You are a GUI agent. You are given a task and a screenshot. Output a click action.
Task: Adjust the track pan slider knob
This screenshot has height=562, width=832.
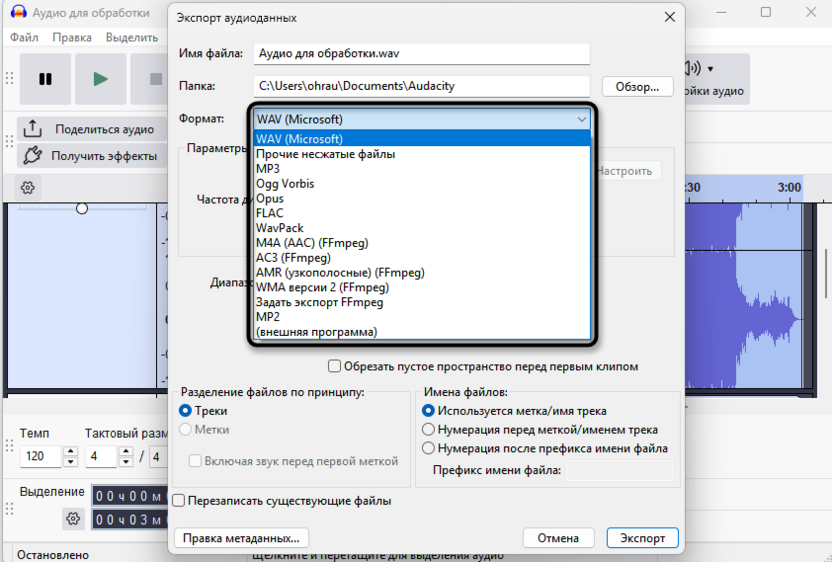click(82, 208)
